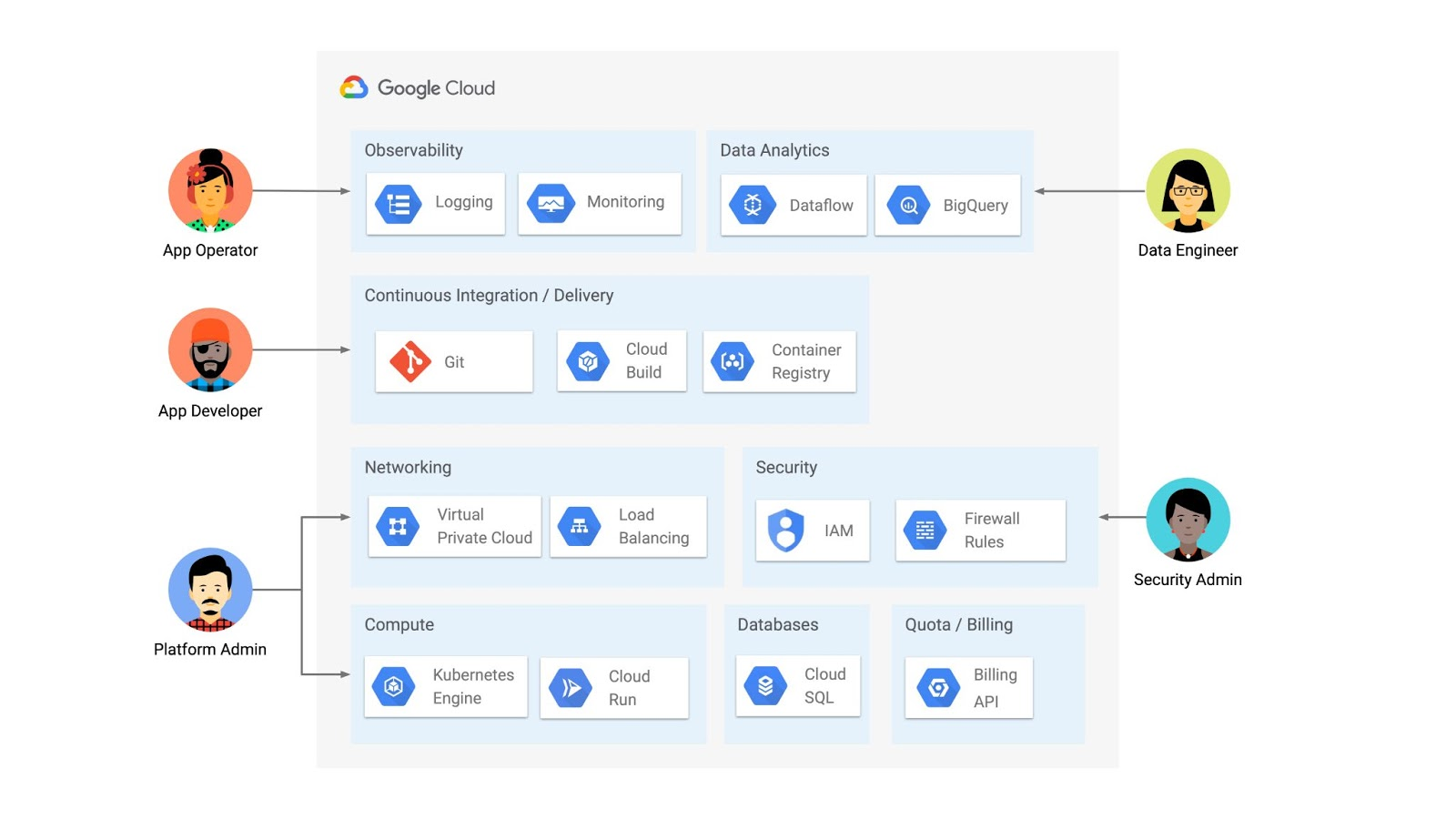The height and width of the screenshot is (819, 1456).
Task: Click the Virtual Private Cloud label
Action: 484,526
